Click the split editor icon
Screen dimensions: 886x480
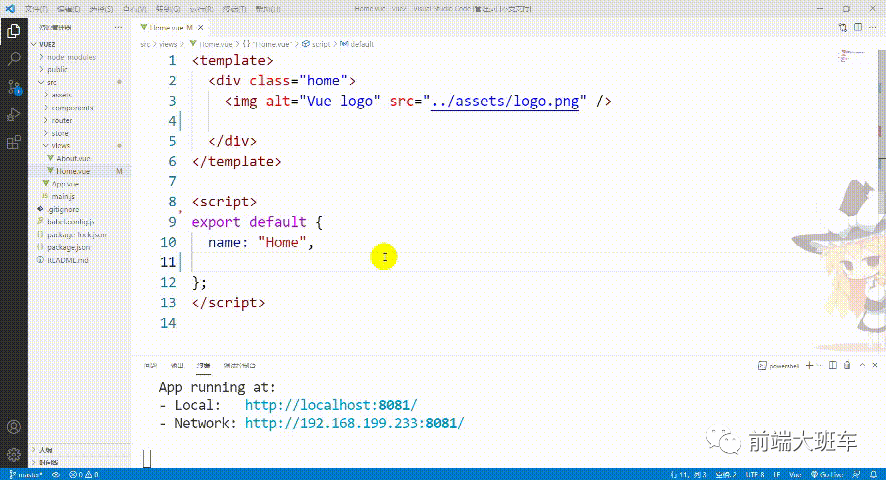point(858,27)
